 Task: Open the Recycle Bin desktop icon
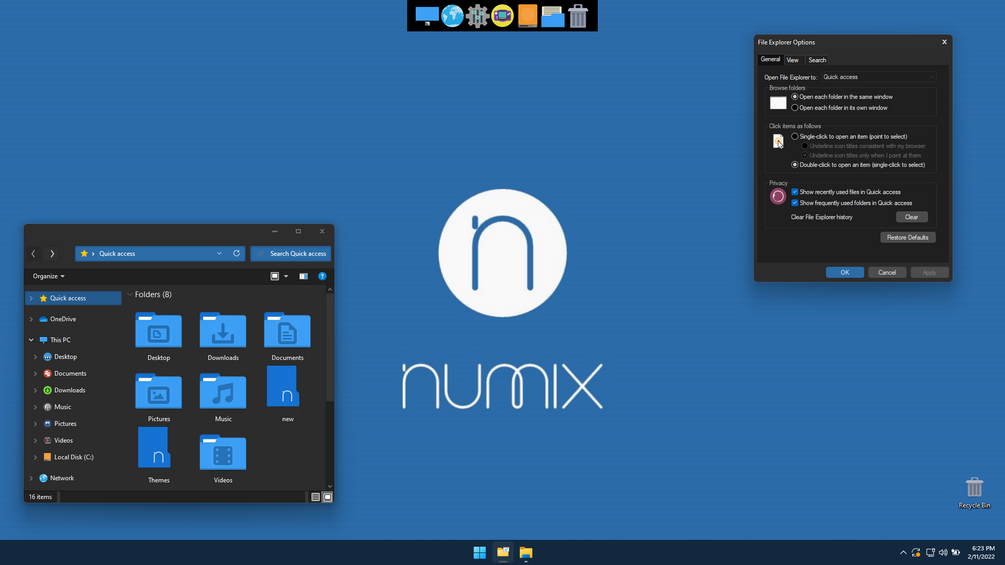coord(974,492)
